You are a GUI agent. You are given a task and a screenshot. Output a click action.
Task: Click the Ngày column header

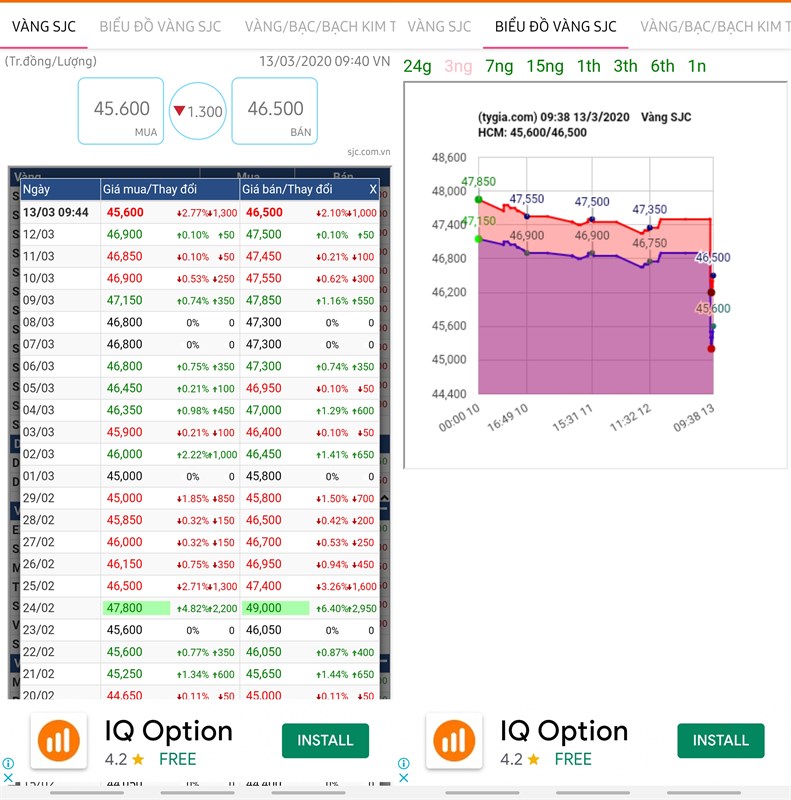tap(60, 189)
